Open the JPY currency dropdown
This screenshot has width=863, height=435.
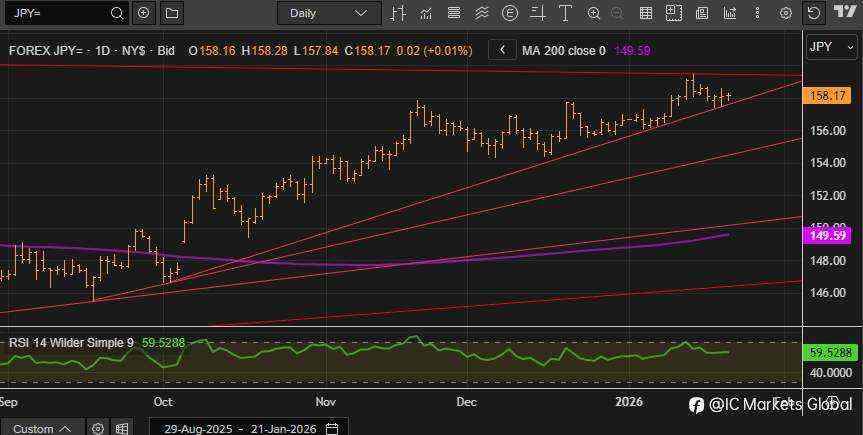point(831,47)
